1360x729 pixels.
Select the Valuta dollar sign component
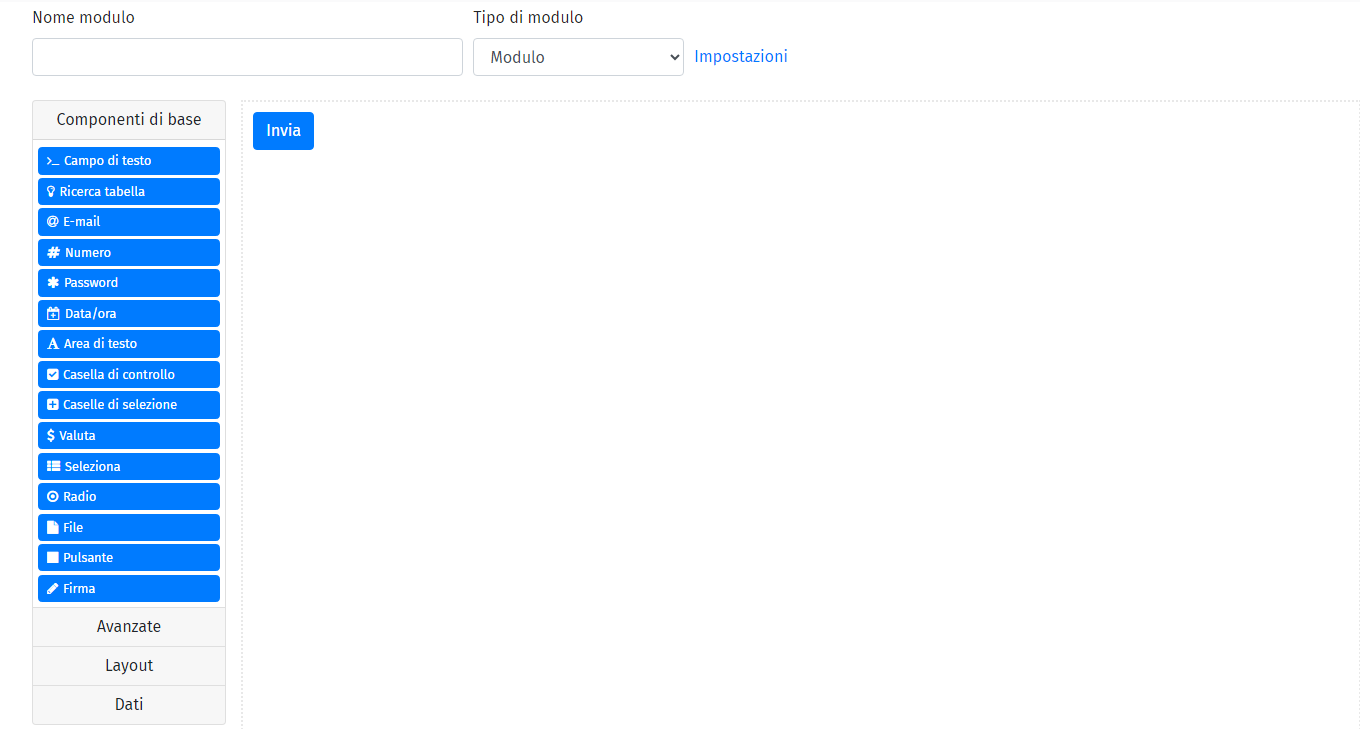point(128,435)
